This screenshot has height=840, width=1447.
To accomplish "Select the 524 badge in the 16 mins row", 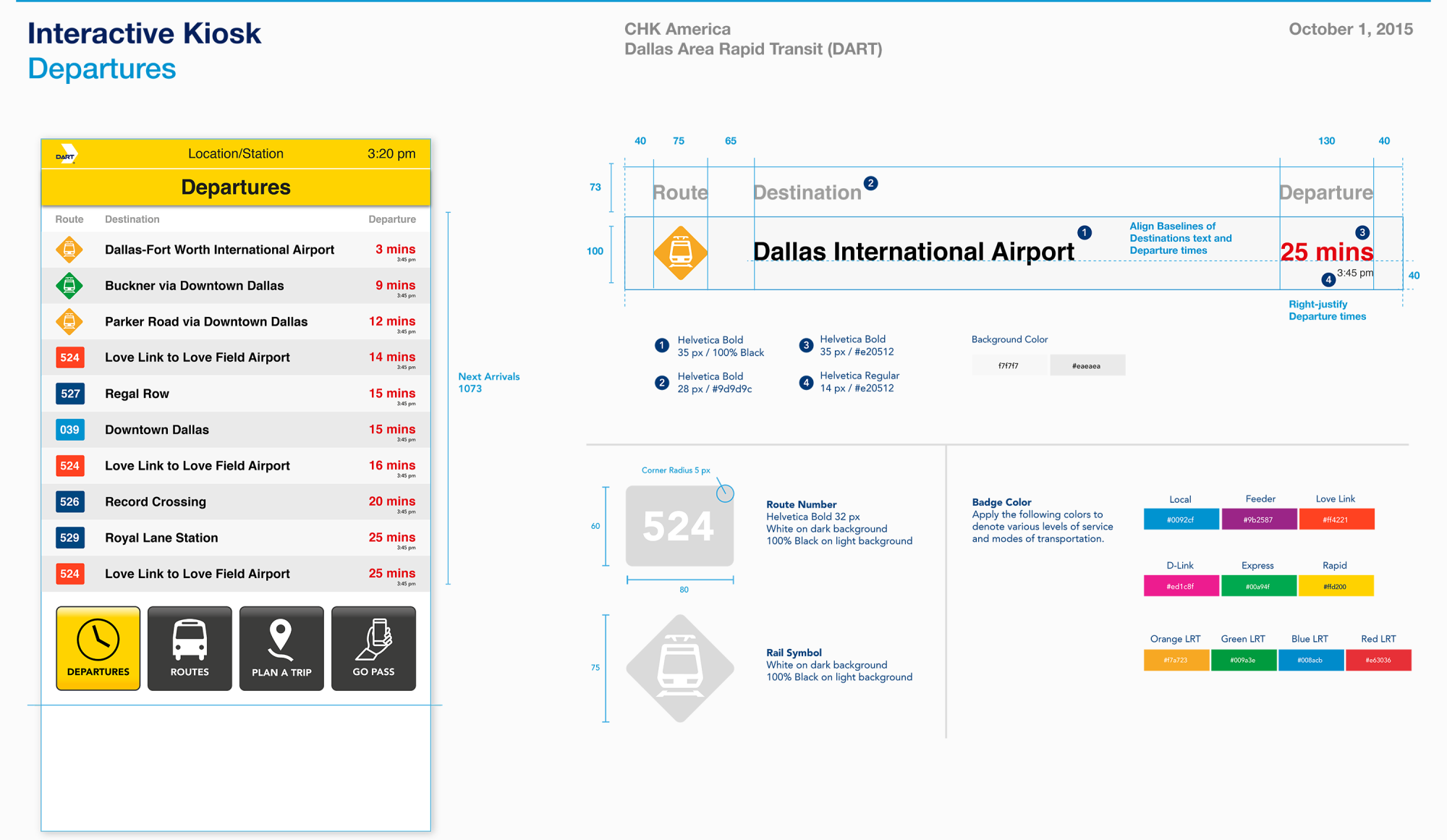I will click(70, 466).
